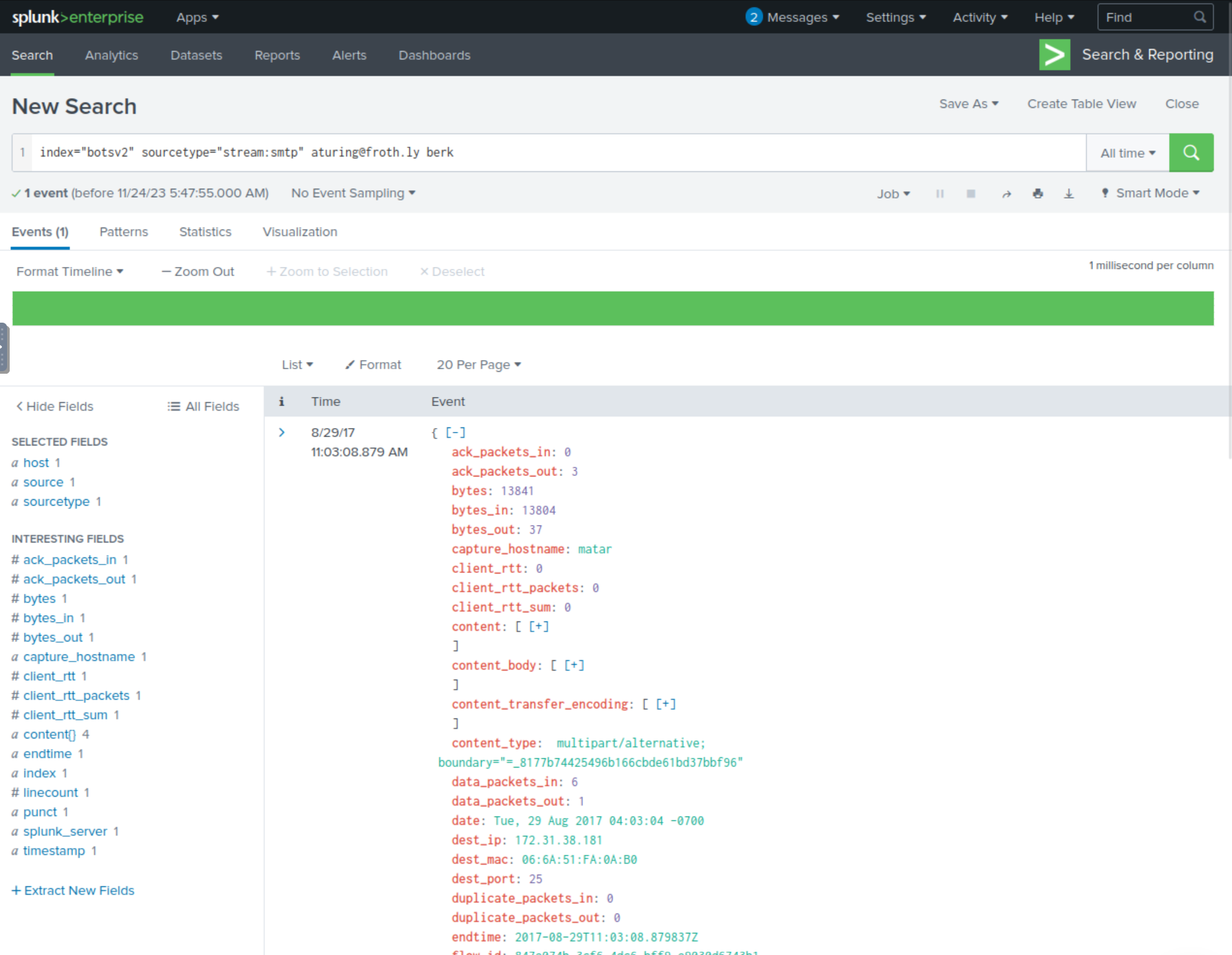1232x955 pixels.
Task: Select the host field
Action: 36,463
